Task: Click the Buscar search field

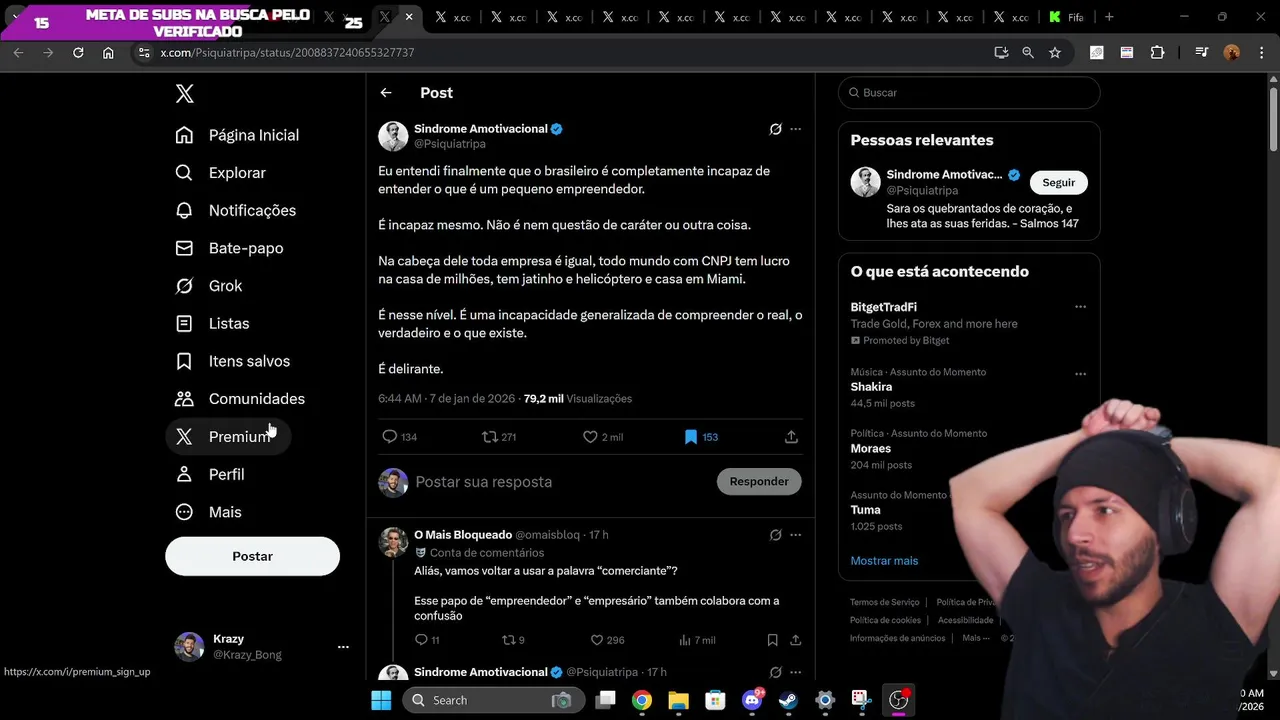Action: (969, 93)
